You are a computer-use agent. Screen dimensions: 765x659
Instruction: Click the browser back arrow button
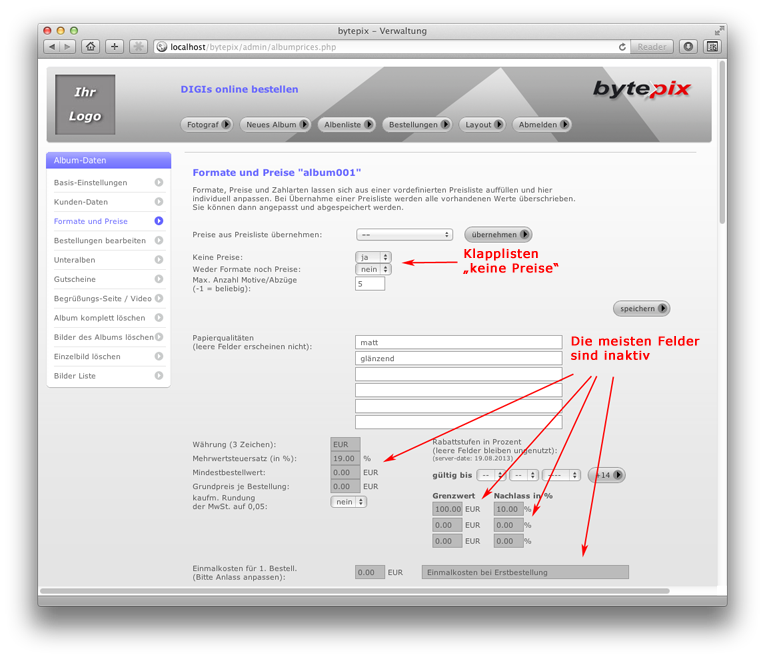click(x=52, y=47)
